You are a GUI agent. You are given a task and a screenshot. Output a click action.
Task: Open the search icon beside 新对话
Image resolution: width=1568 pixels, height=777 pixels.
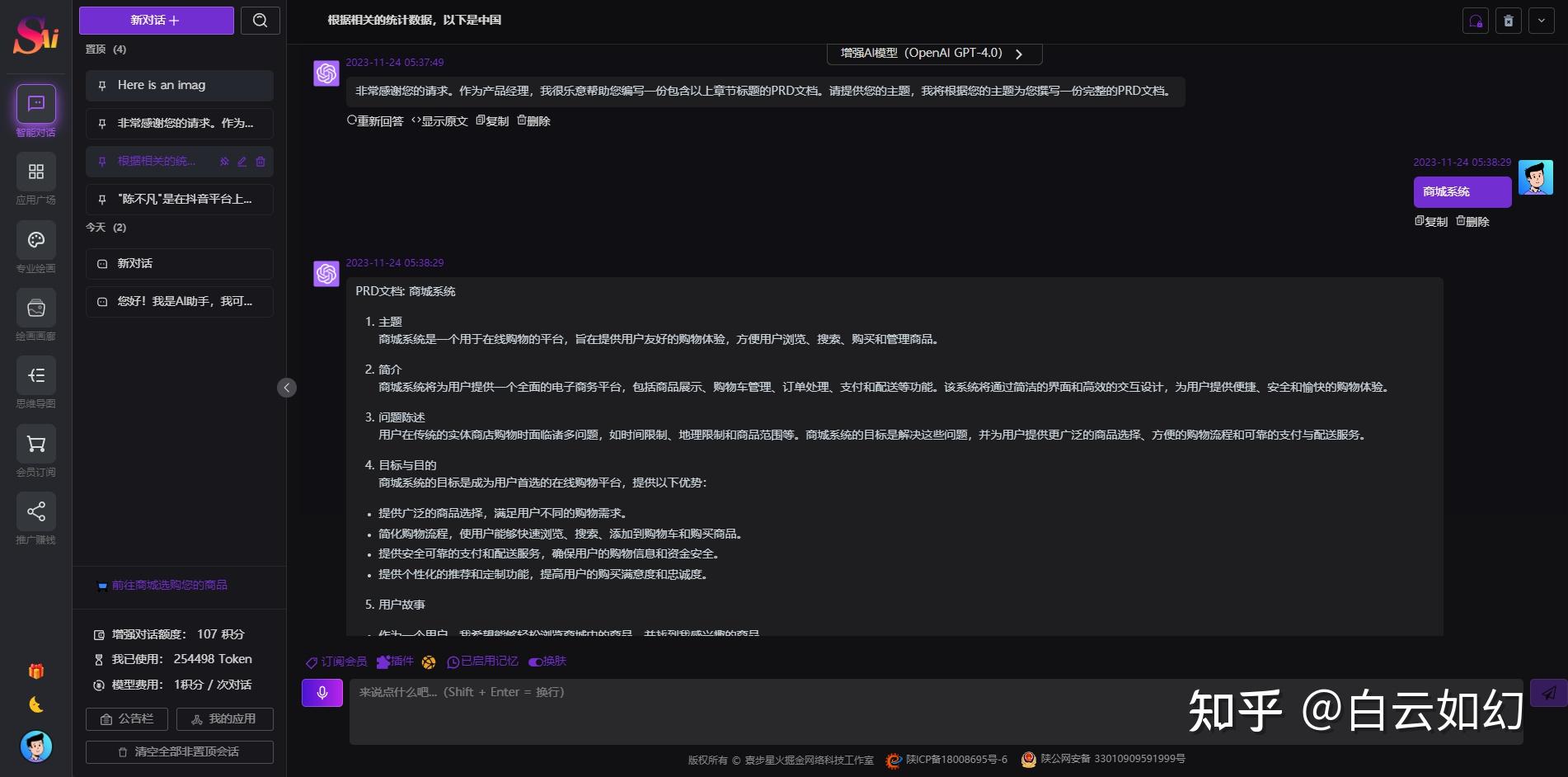coord(260,20)
